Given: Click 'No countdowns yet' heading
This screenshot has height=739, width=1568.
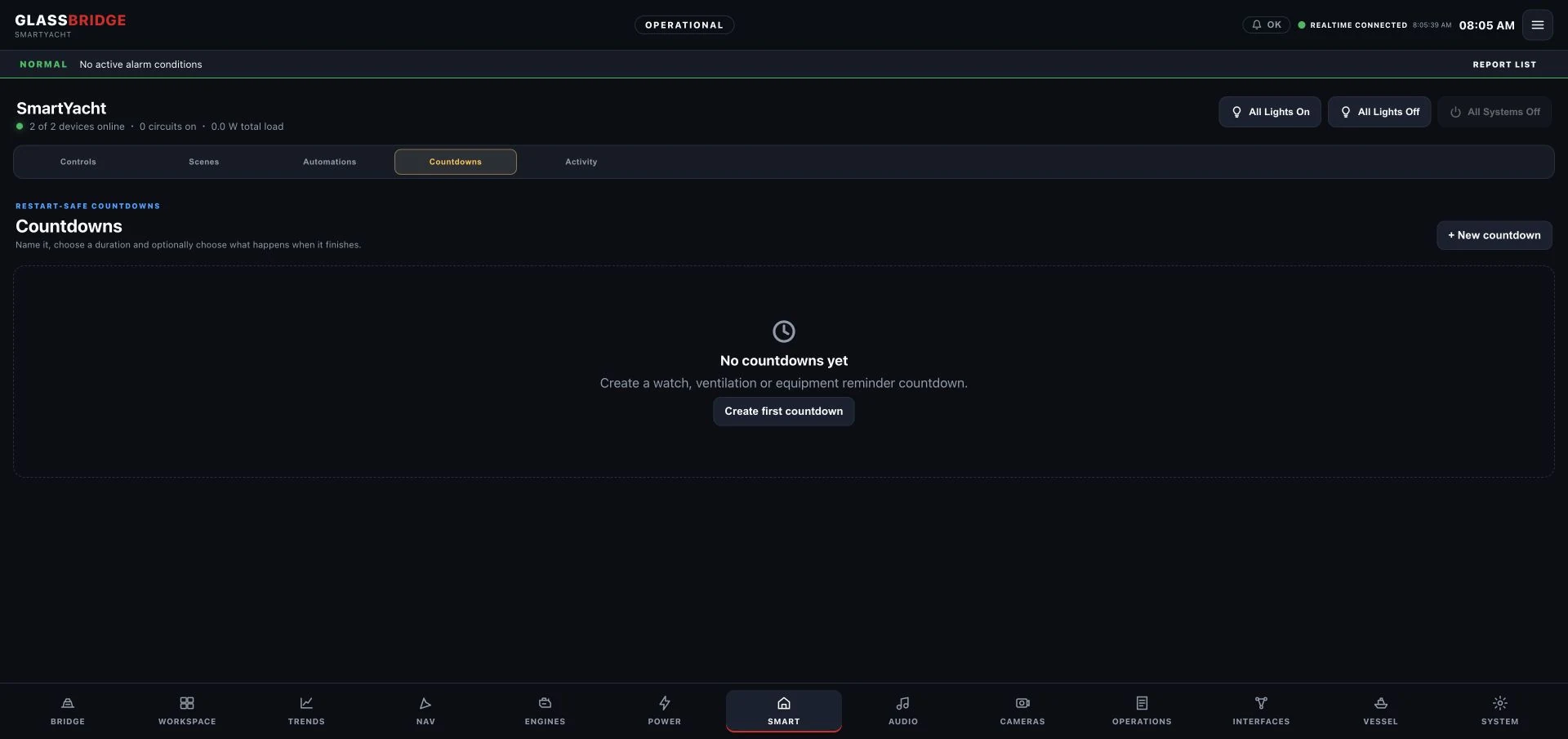Looking at the screenshot, I should 784,361.
